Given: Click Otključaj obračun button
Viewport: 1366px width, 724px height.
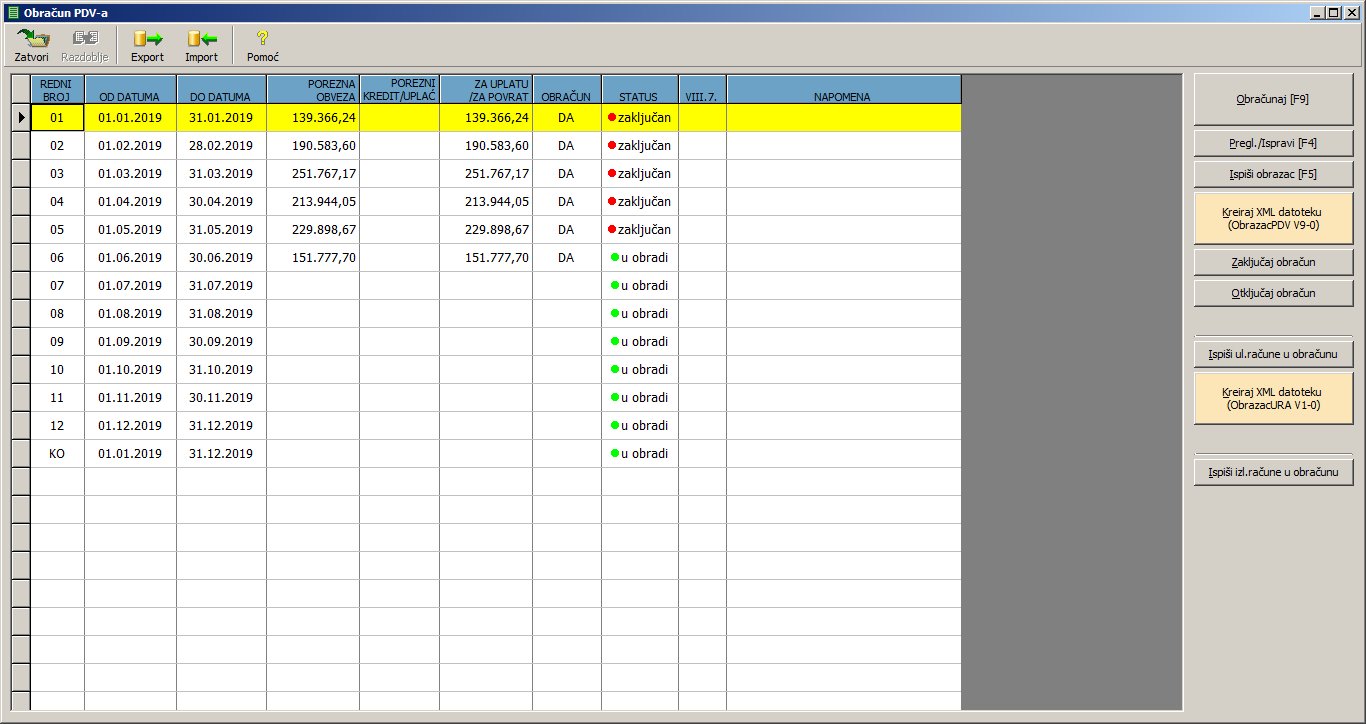Looking at the screenshot, I should (1273, 293).
